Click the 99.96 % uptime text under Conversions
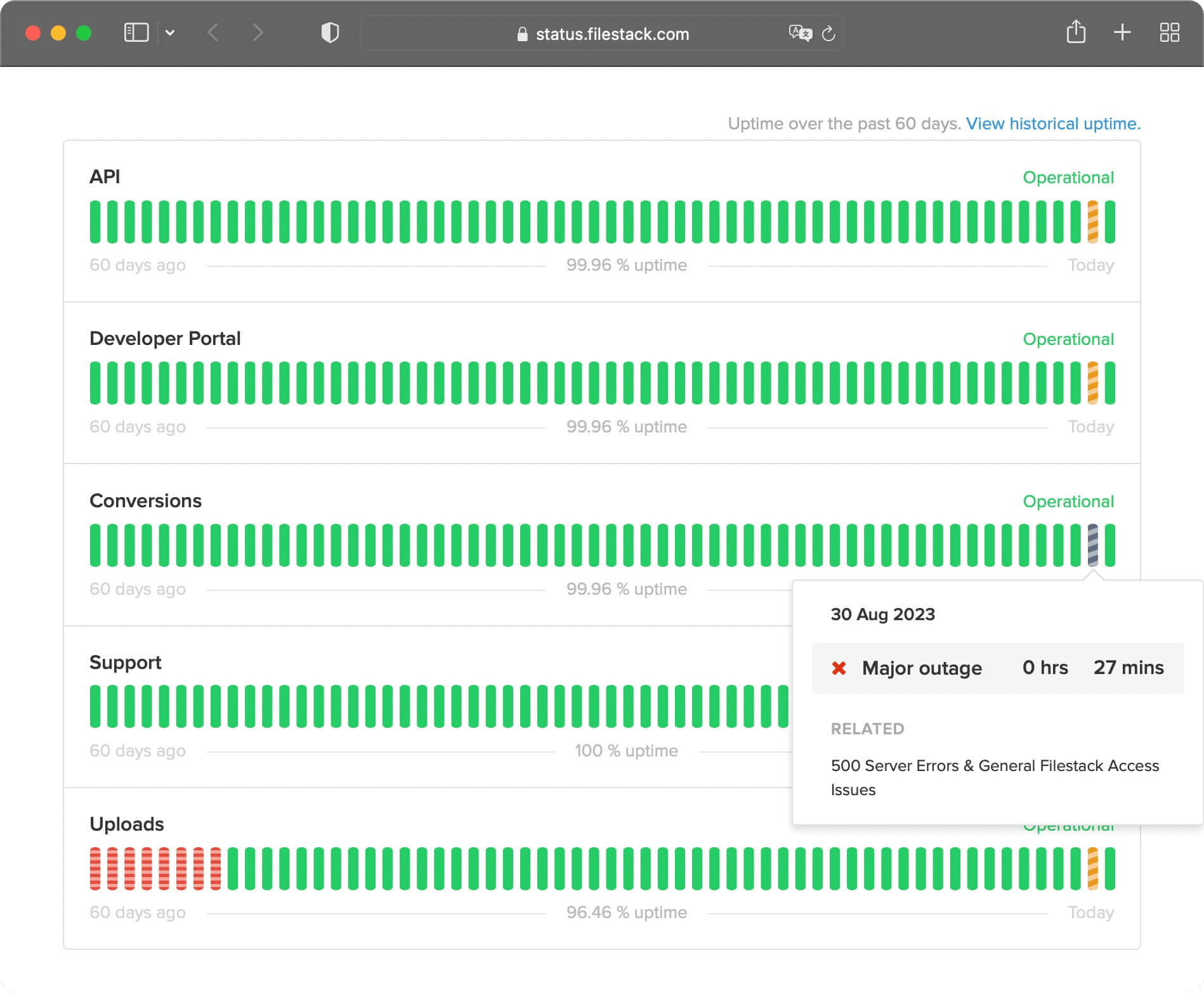 click(626, 589)
